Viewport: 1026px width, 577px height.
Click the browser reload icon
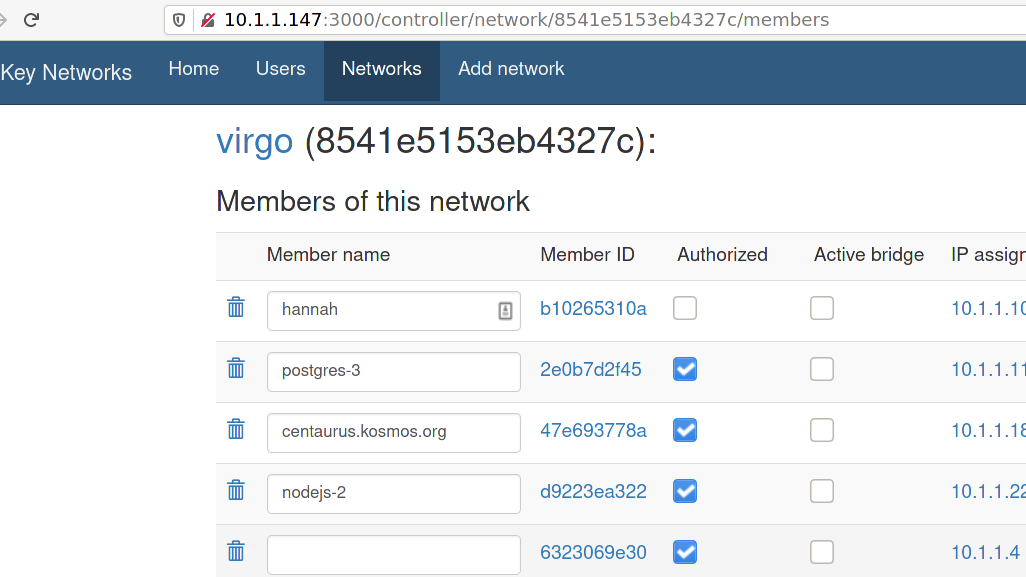point(31,20)
